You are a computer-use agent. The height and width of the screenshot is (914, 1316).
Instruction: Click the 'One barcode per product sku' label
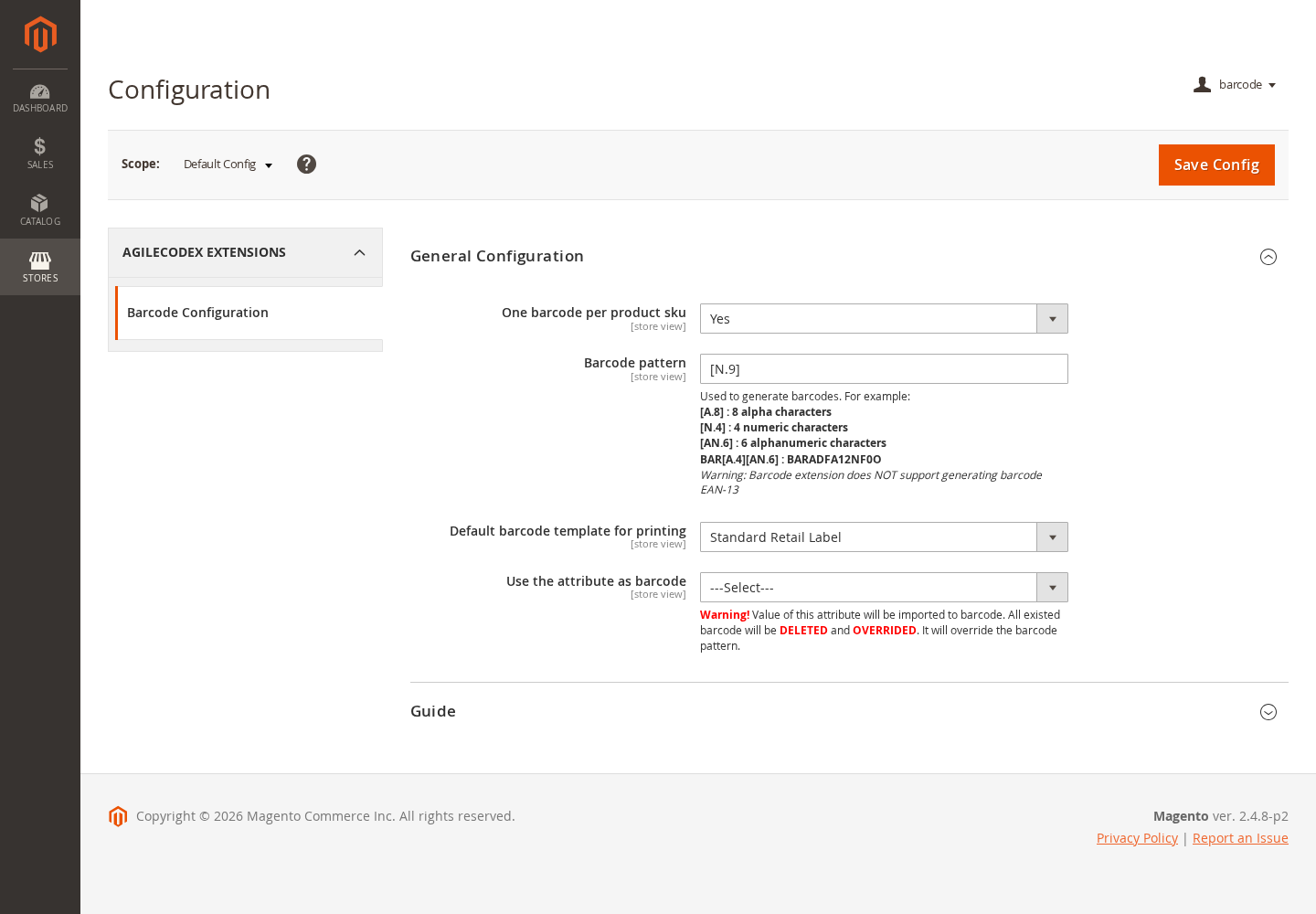coord(594,313)
